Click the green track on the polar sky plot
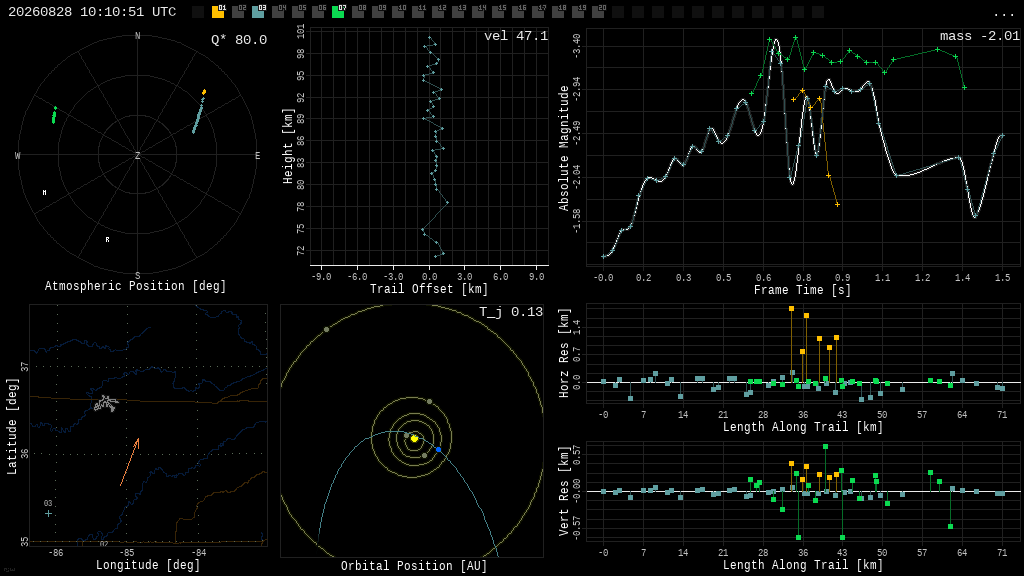 pos(54,115)
